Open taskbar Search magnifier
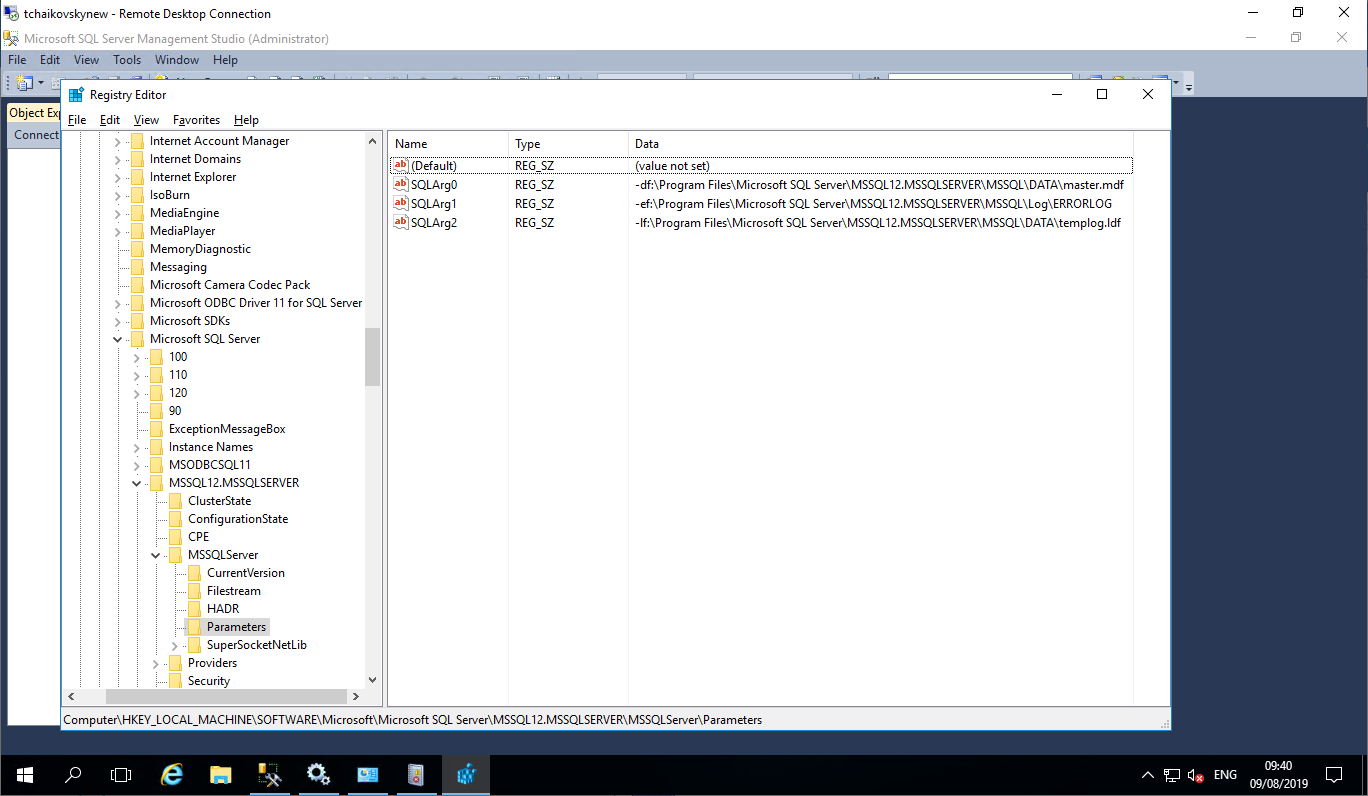Image resolution: width=1368 pixels, height=796 pixels. point(73,774)
